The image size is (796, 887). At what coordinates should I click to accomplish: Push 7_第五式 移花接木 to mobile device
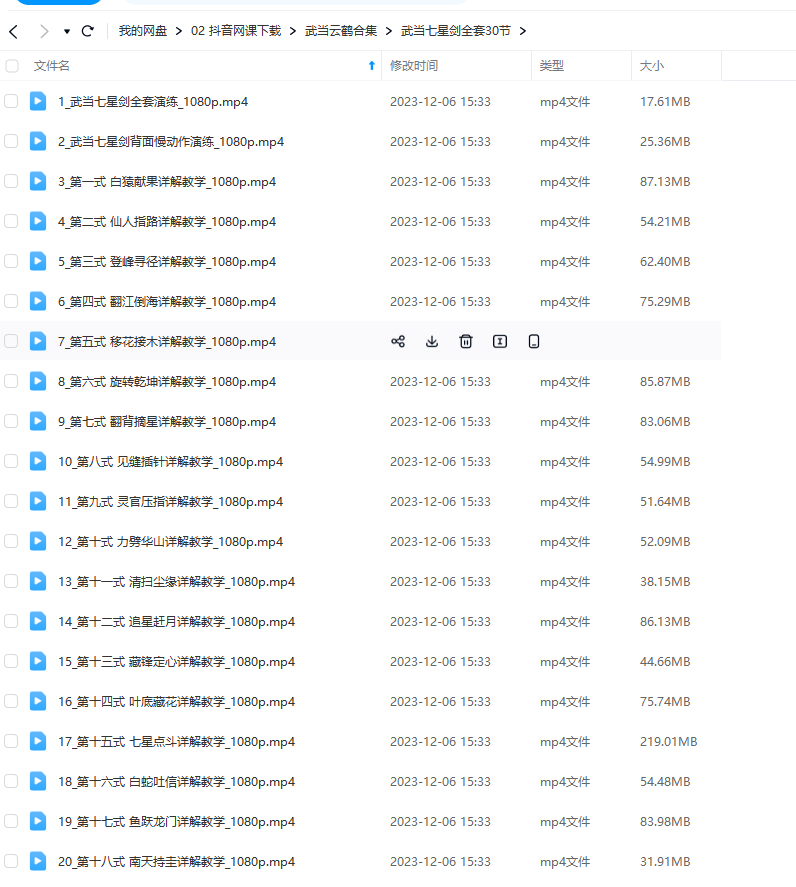tap(533, 341)
